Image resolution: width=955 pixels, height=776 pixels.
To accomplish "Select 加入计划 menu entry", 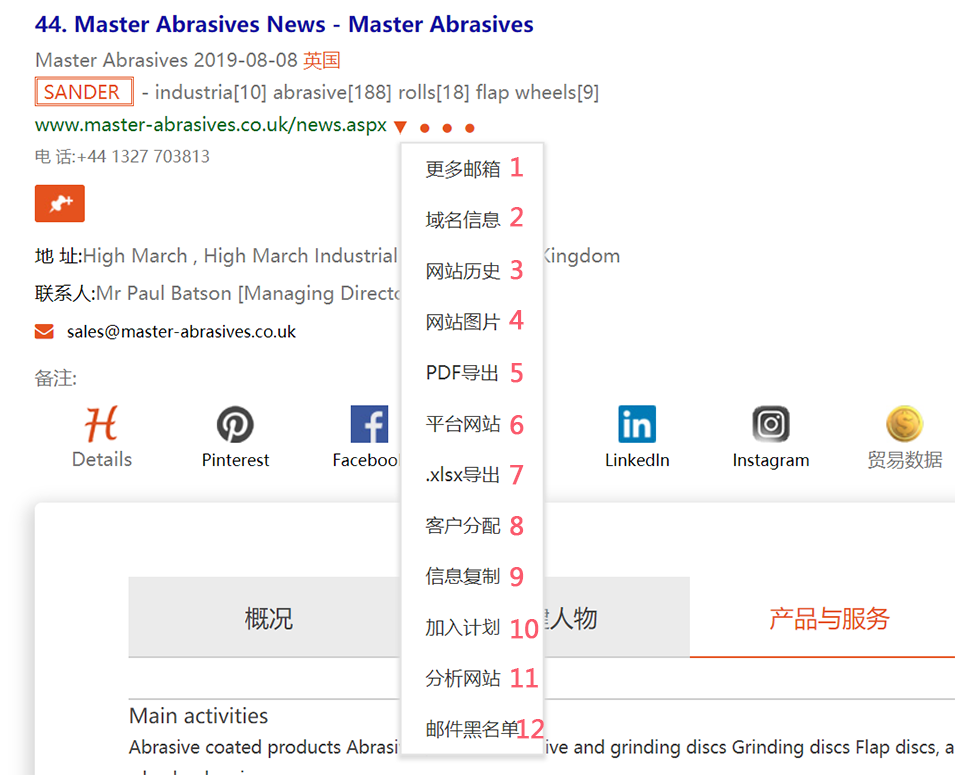I will point(463,627).
